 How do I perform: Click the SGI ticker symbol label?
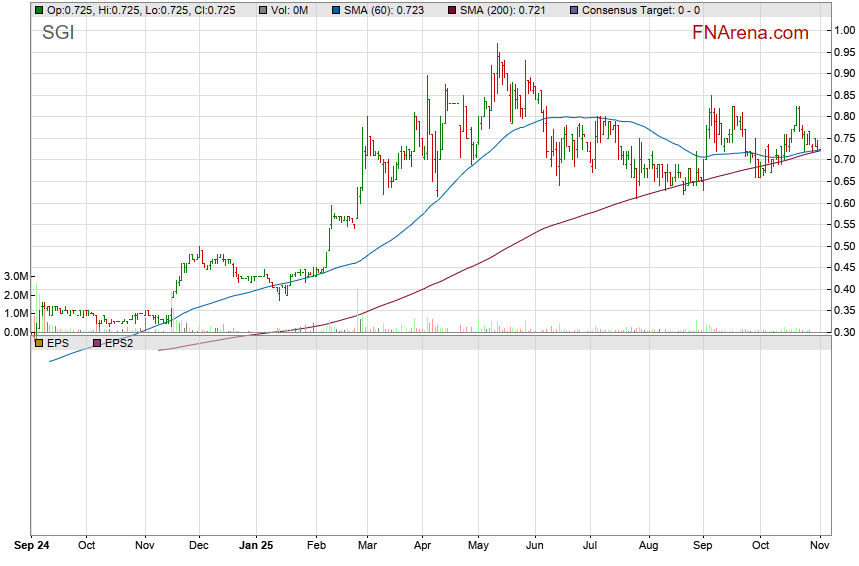57,34
